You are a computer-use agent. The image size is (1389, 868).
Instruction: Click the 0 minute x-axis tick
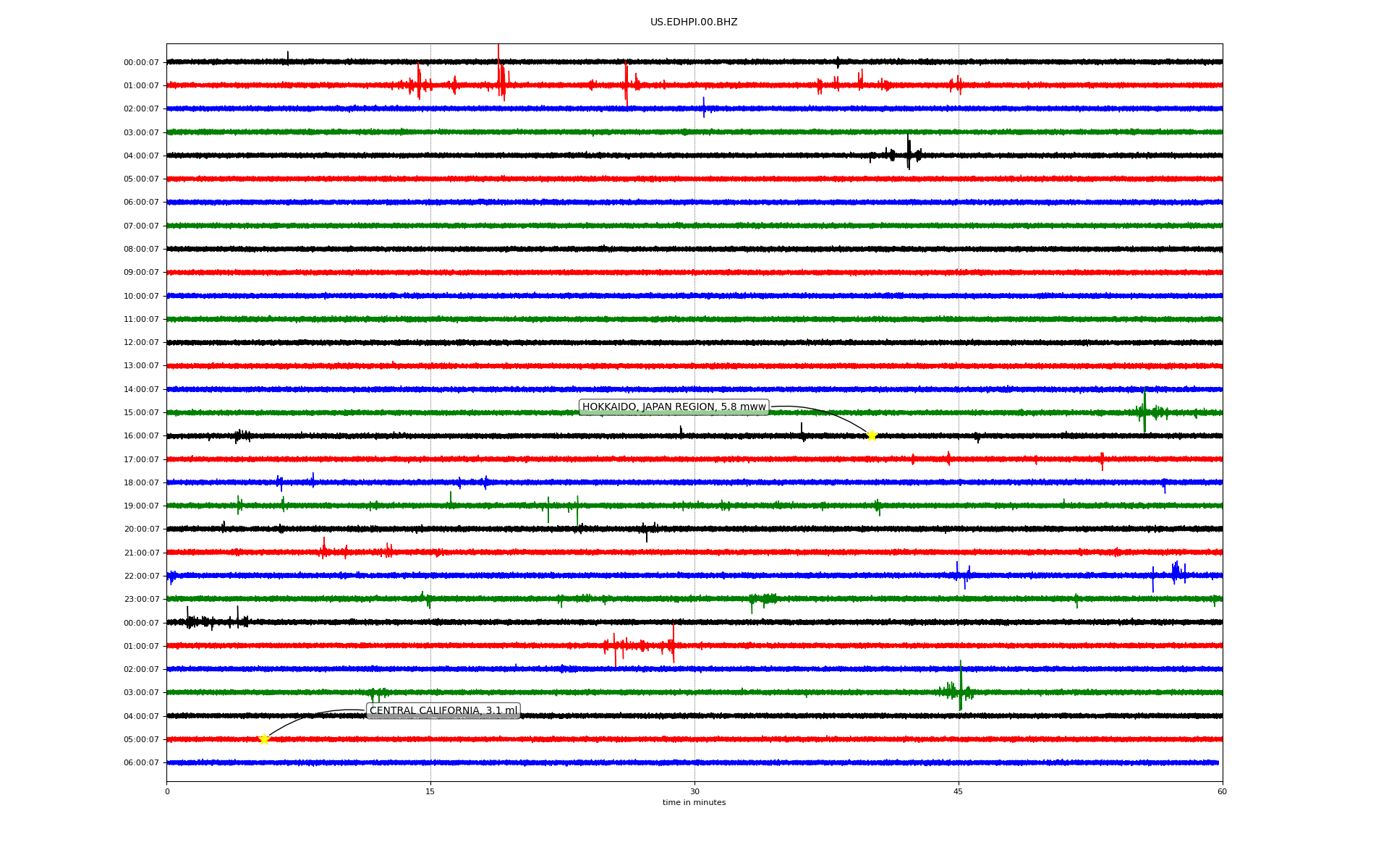click(x=167, y=791)
